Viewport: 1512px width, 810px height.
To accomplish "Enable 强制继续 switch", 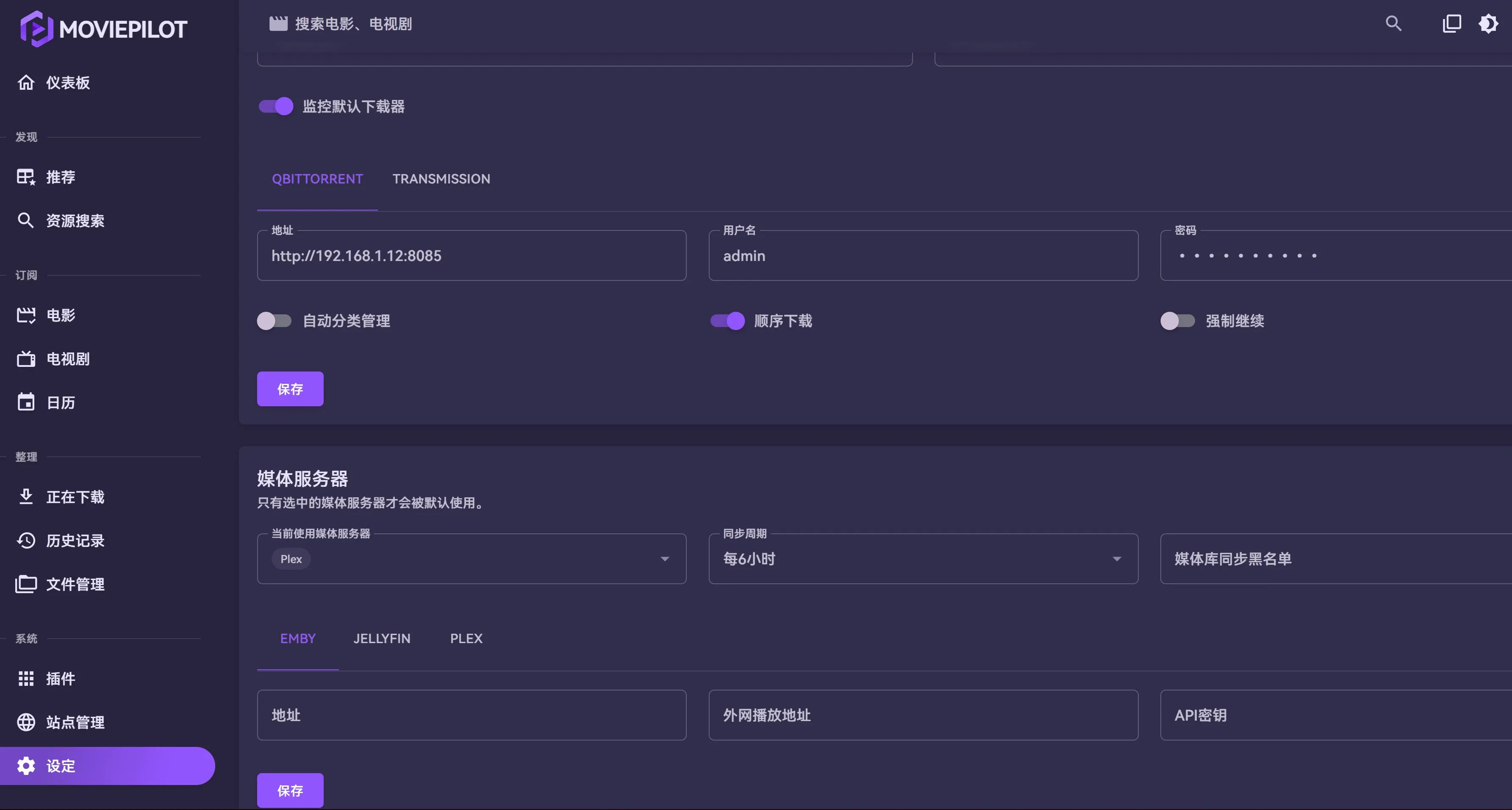I will (x=1177, y=321).
